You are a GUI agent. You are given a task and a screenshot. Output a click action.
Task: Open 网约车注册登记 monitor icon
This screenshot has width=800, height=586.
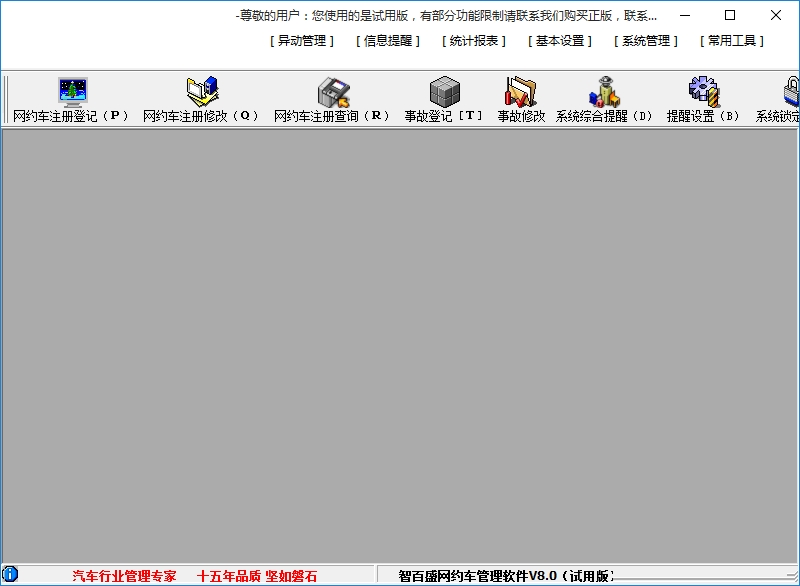(x=72, y=92)
